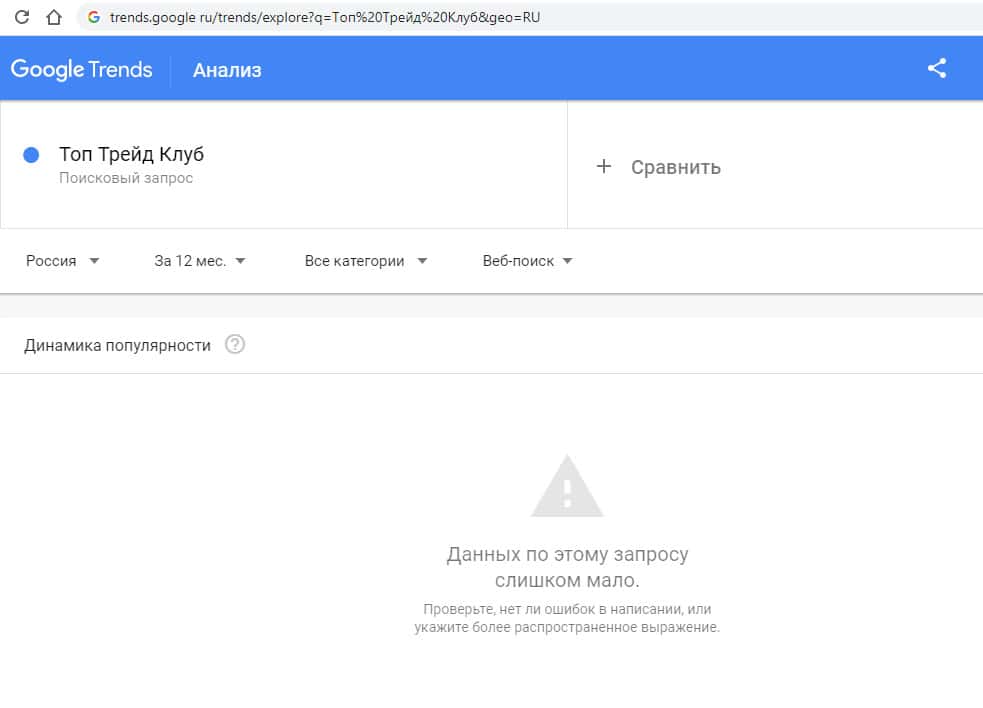Screen dimensions: 983x708
Task: Click the Google site favicon in address bar
Action: [x=94, y=17]
